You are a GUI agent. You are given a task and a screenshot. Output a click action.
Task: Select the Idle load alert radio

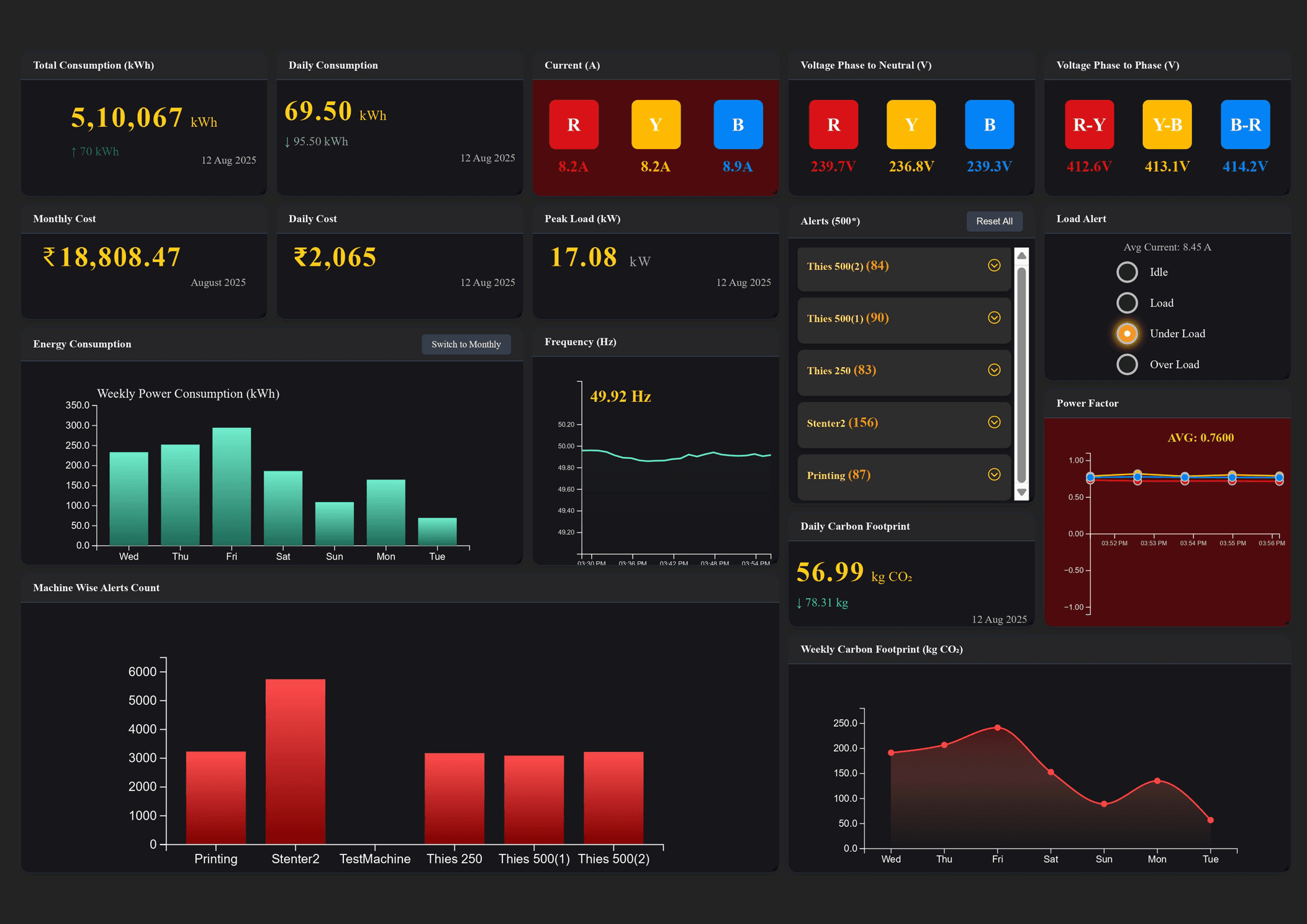tap(1127, 272)
